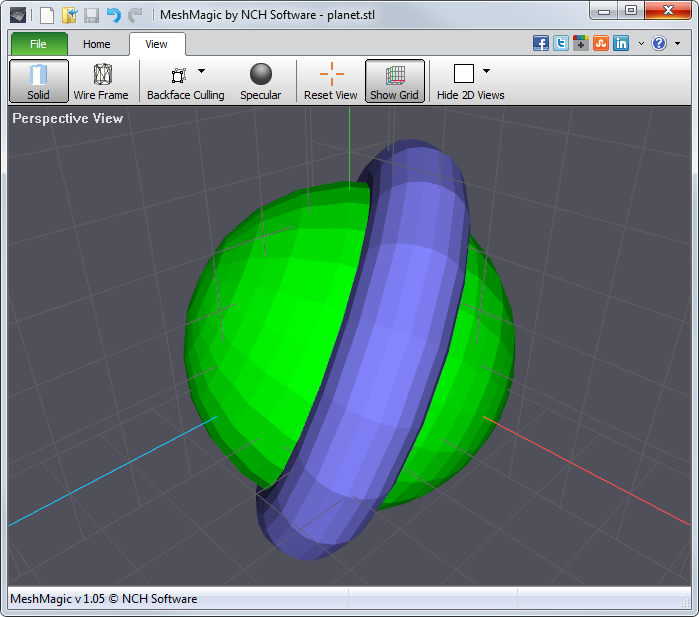699x617 pixels.
Task: Expand the Backface Culling dropdown arrow
Action: click(201, 72)
